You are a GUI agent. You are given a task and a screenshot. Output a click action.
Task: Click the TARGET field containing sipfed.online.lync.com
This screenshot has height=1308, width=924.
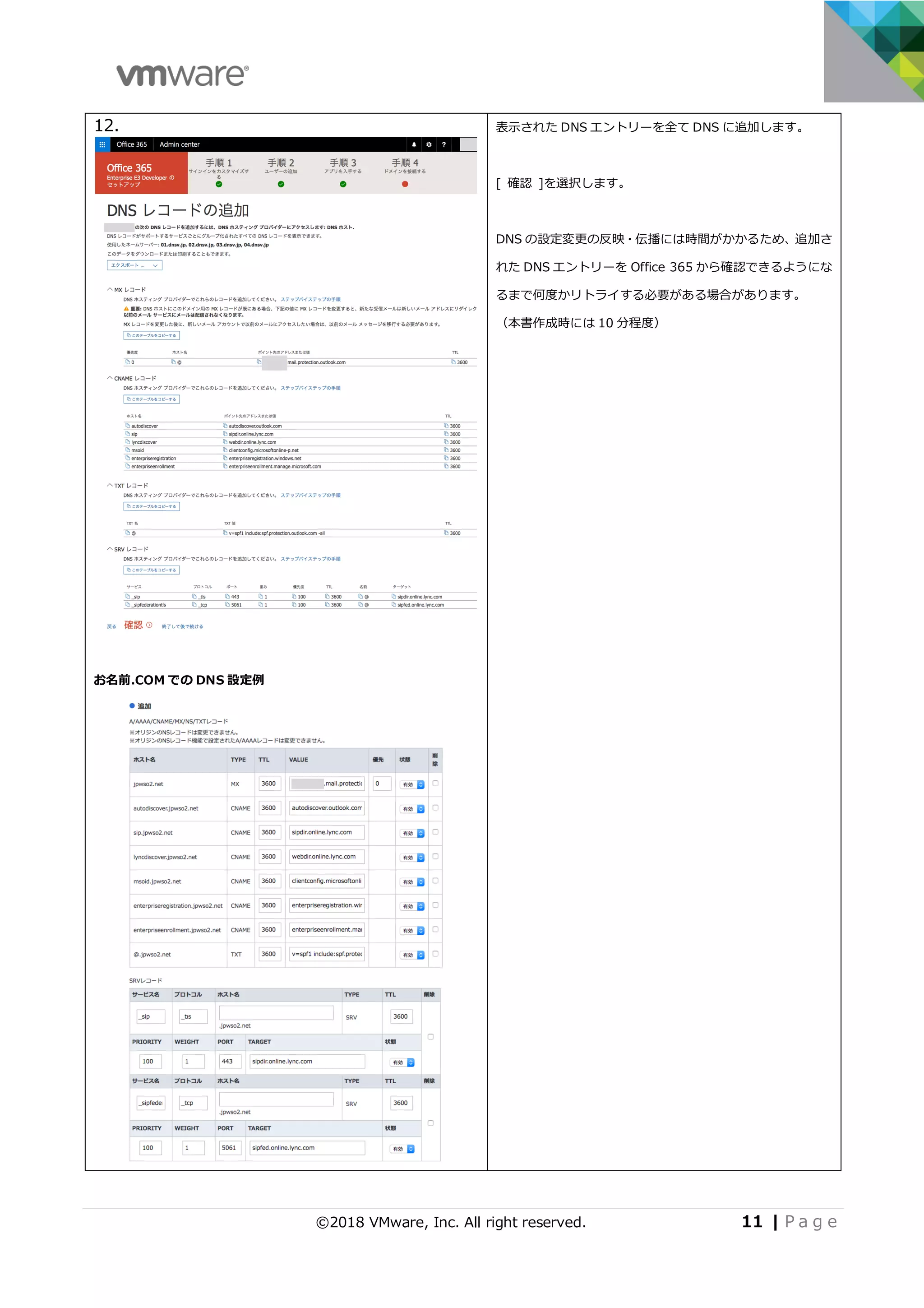pyautogui.click(x=307, y=1148)
